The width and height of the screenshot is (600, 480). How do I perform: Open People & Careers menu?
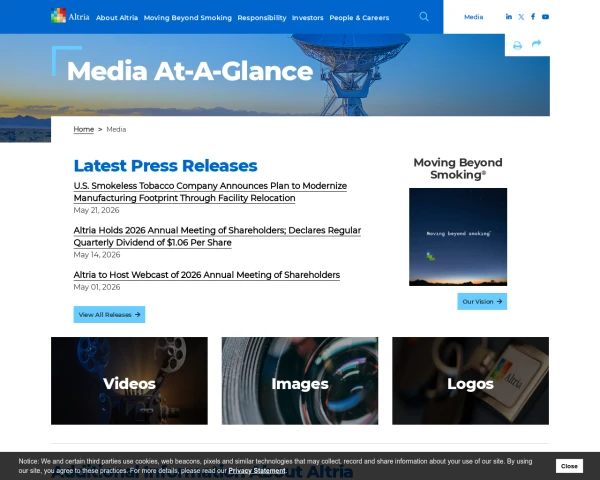[359, 18]
